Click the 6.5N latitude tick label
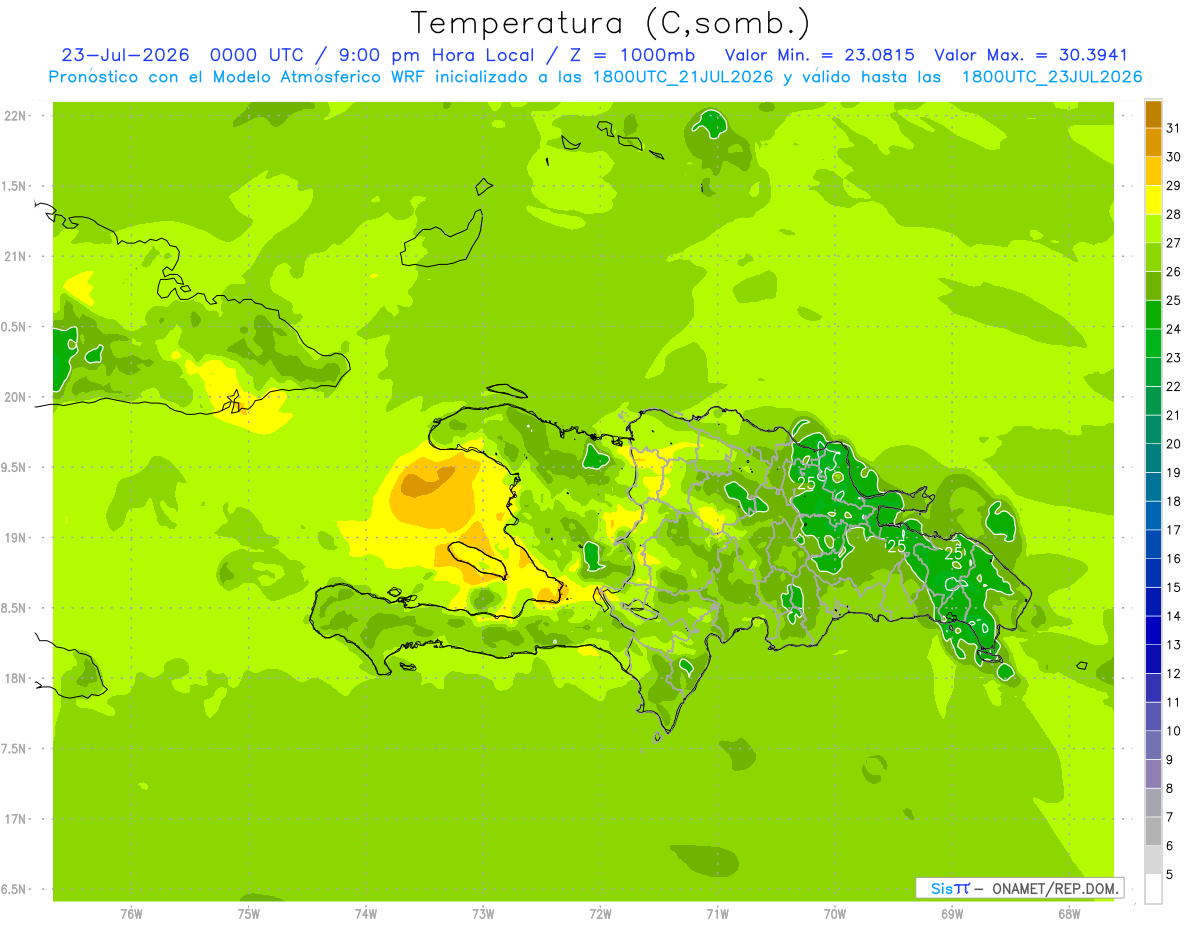Image resolution: width=1200 pixels, height=927 pixels. (15, 889)
